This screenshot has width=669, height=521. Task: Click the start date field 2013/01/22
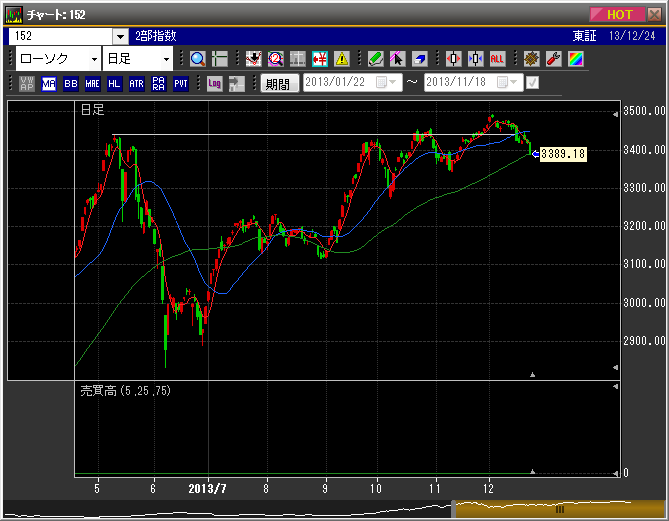pyautogui.click(x=338, y=83)
